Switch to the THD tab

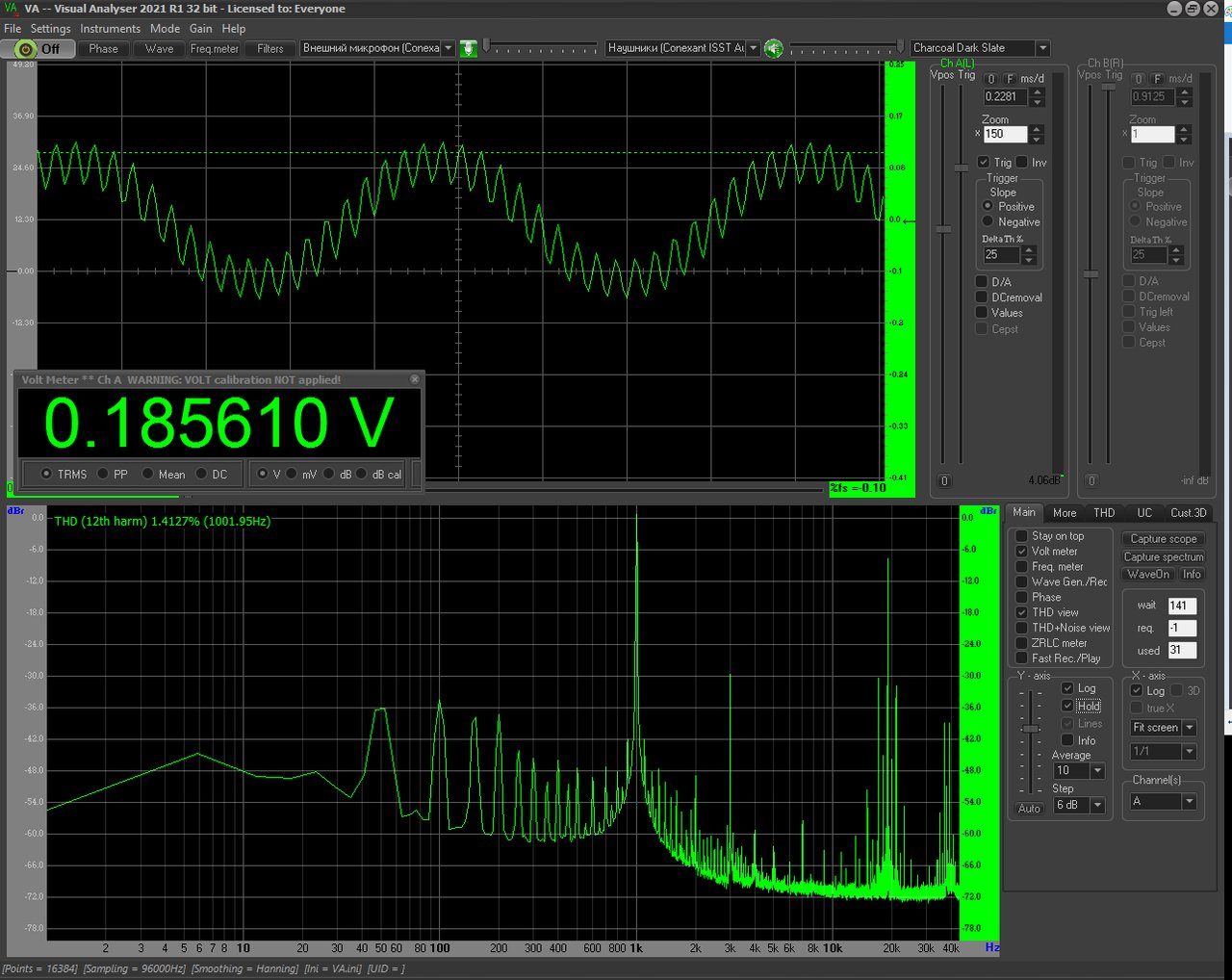click(1104, 513)
